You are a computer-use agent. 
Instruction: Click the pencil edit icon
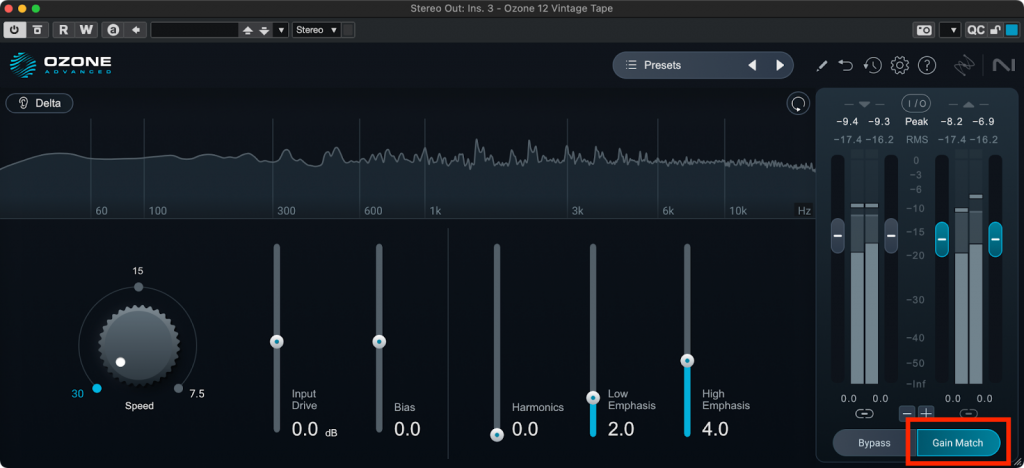821,66
